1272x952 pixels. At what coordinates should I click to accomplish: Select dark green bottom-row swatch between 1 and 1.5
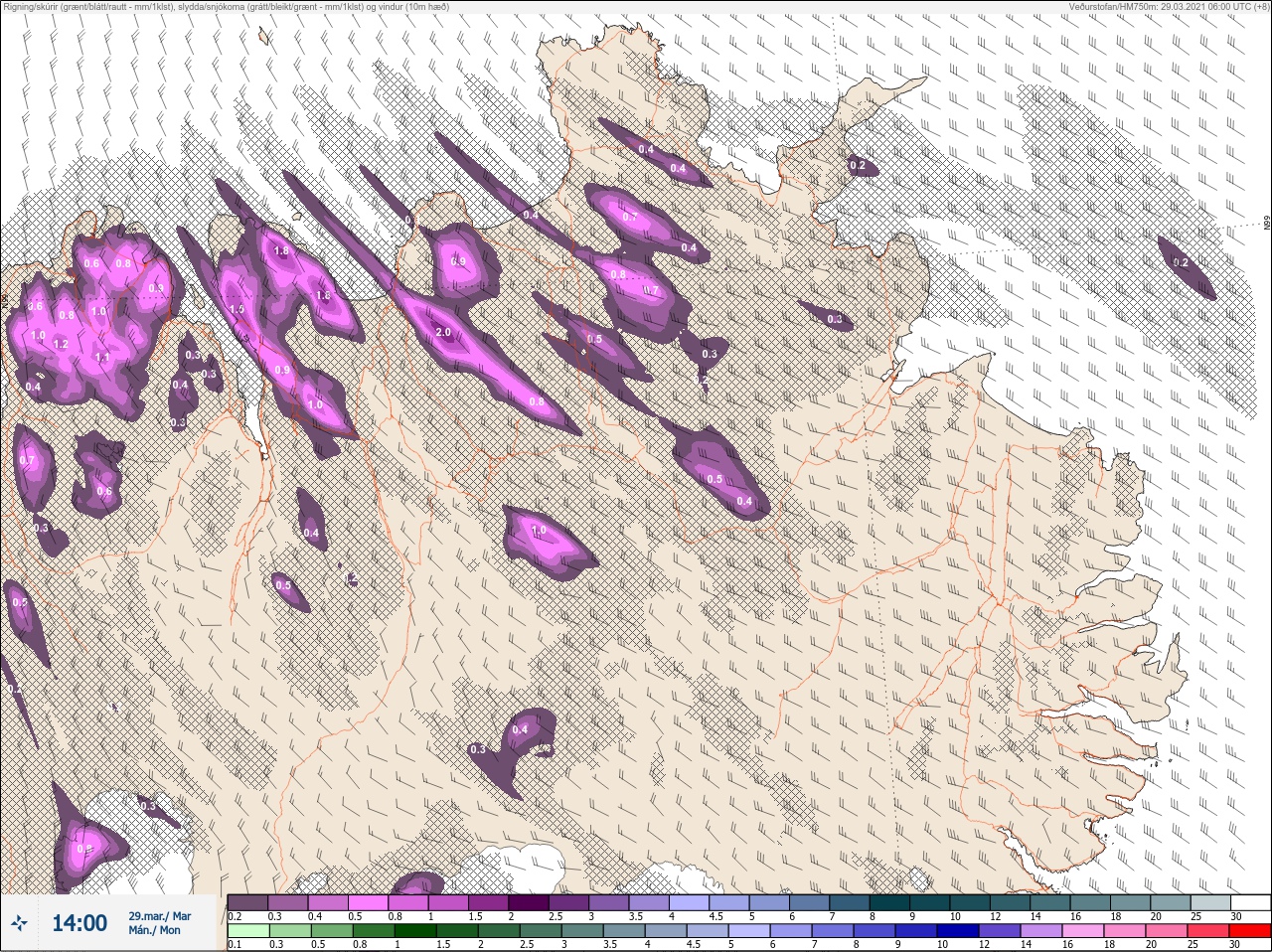coord(413,931)
